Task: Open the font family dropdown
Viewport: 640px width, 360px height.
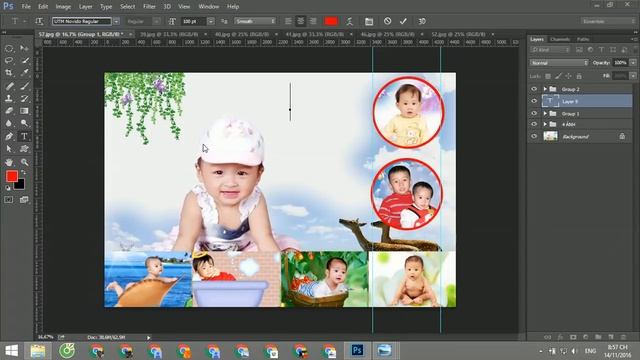Action: (116, 21)
